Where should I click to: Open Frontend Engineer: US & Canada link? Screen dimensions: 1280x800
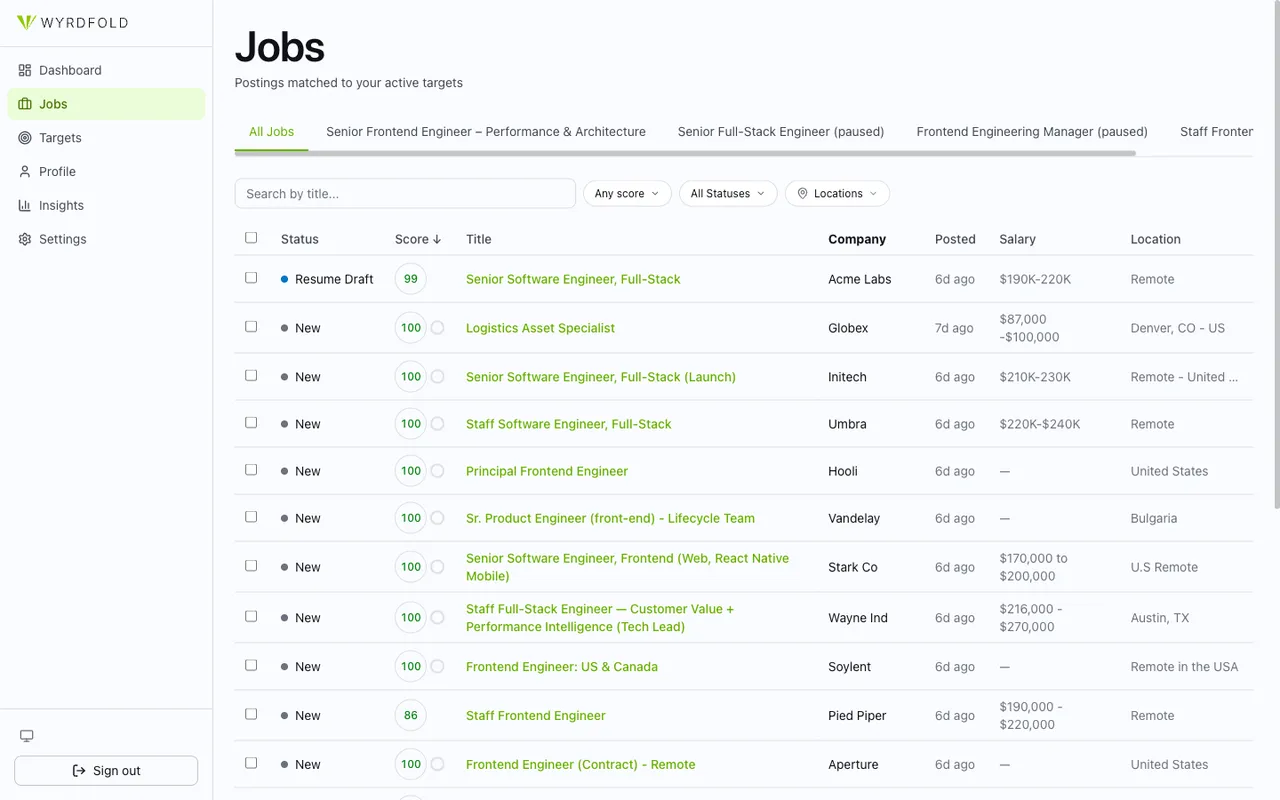pos(562,667)
